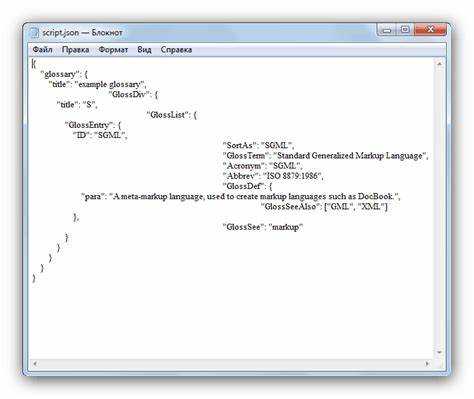
Task: Click the "GlossEntry" key text
Action: pos(89,125)
